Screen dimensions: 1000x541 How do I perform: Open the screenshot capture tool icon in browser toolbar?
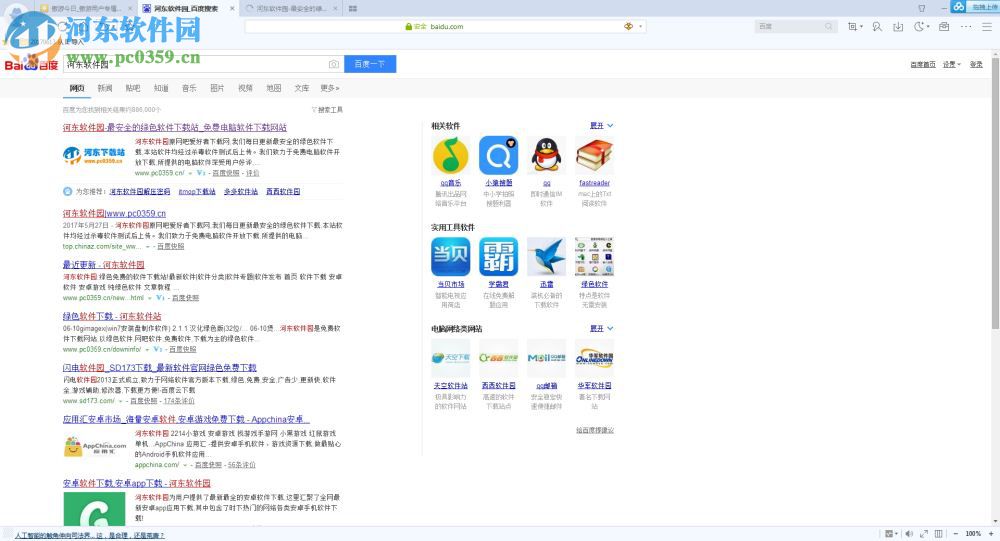pos(852,26)
